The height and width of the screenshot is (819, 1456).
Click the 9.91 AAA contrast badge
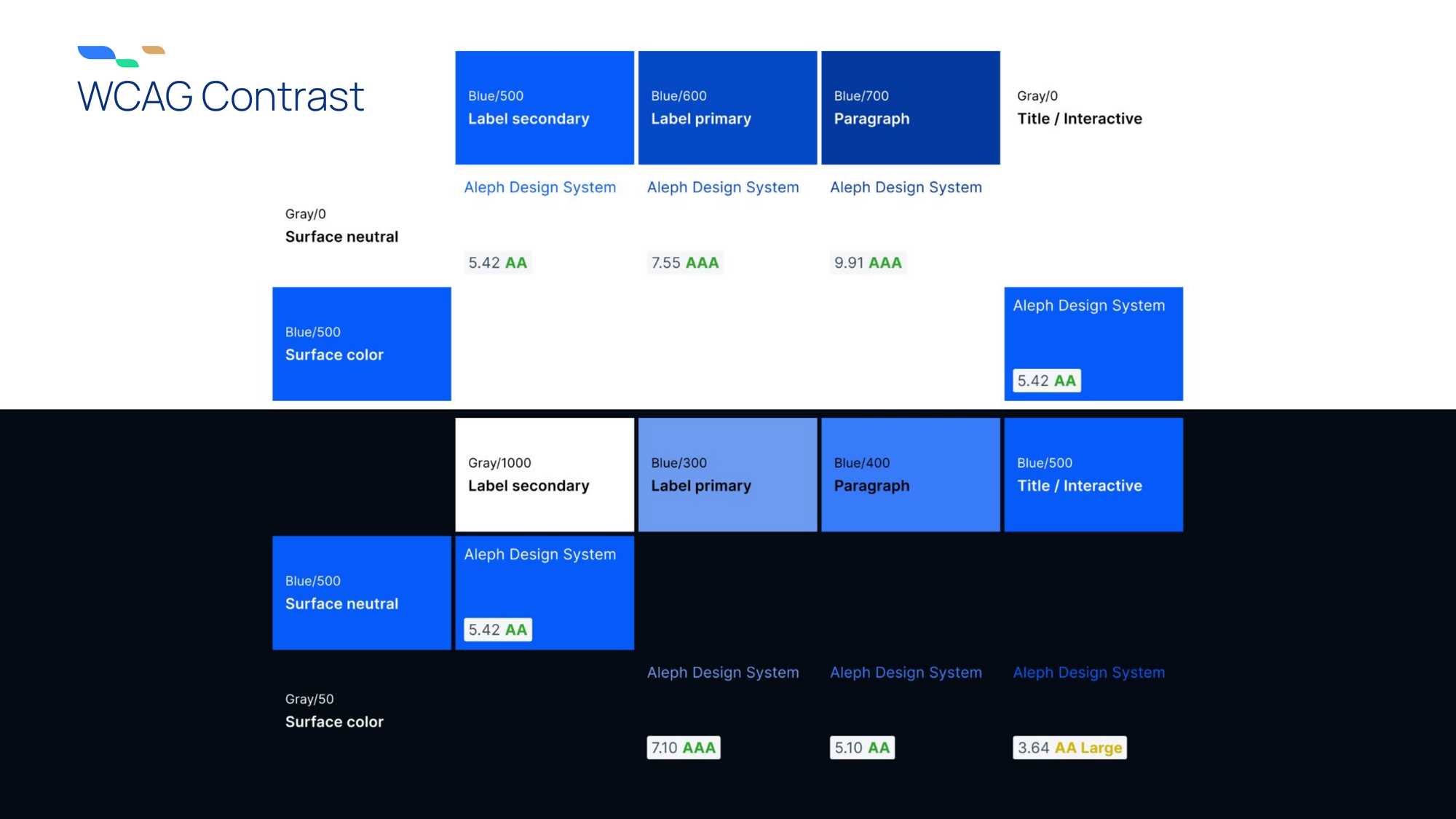(x=867, y=263)
